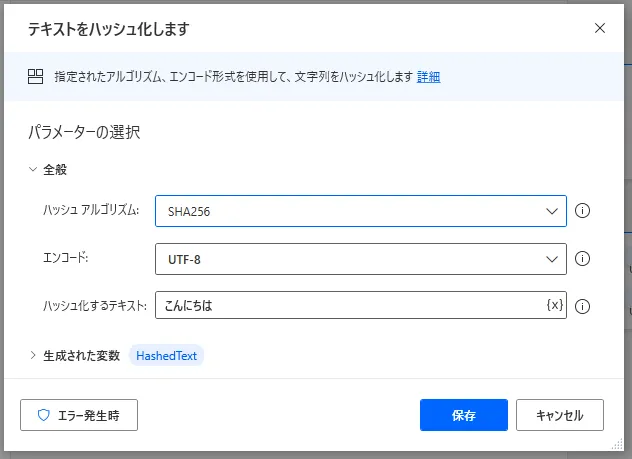
Task: Click the resize grip at dialog corner
Action: click(617, 444)
